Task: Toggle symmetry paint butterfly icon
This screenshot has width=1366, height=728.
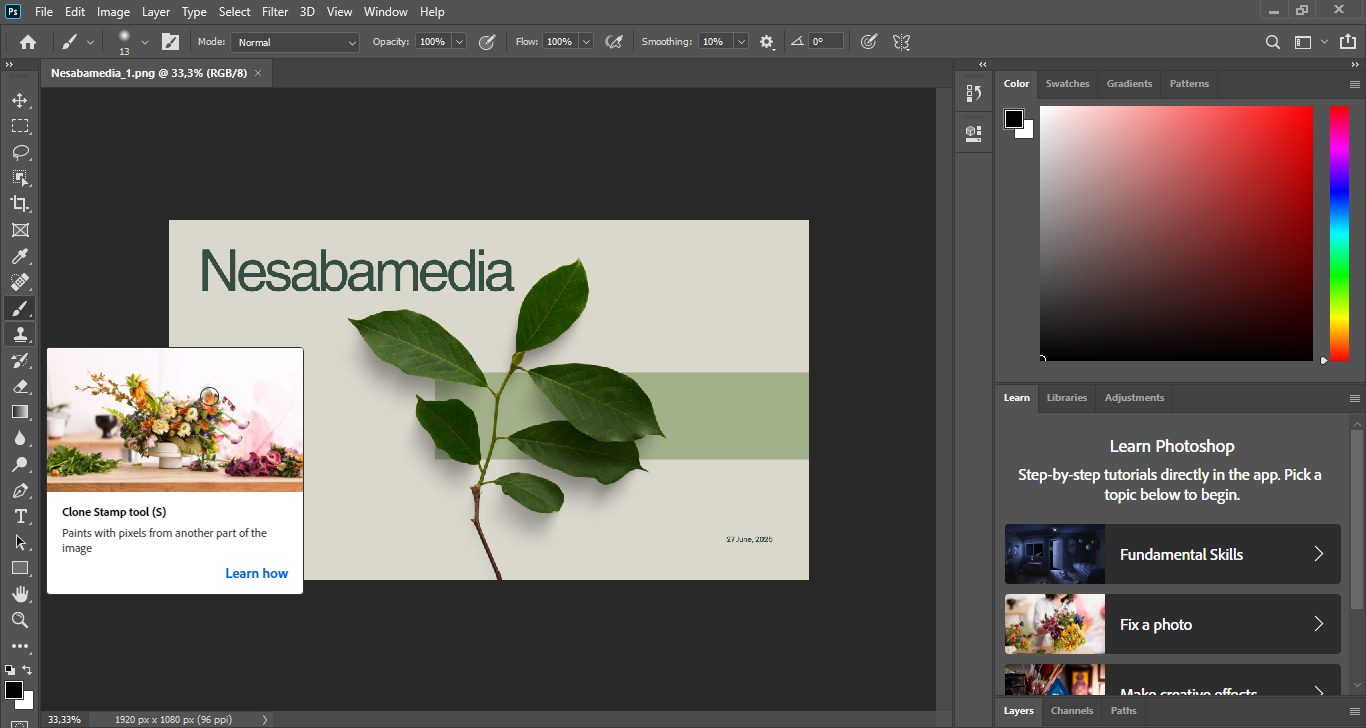Action: (x=901, y=42)
